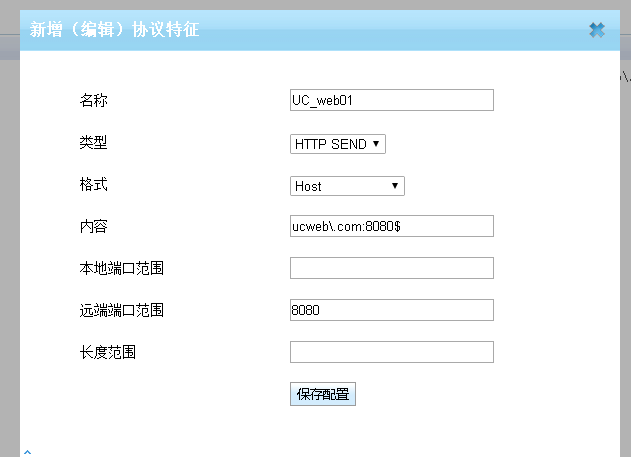The height and width of the screenshot is (457, 631).
Task: Close the 新增（编辑）协议特征 dialog
Action: point(597,30)
